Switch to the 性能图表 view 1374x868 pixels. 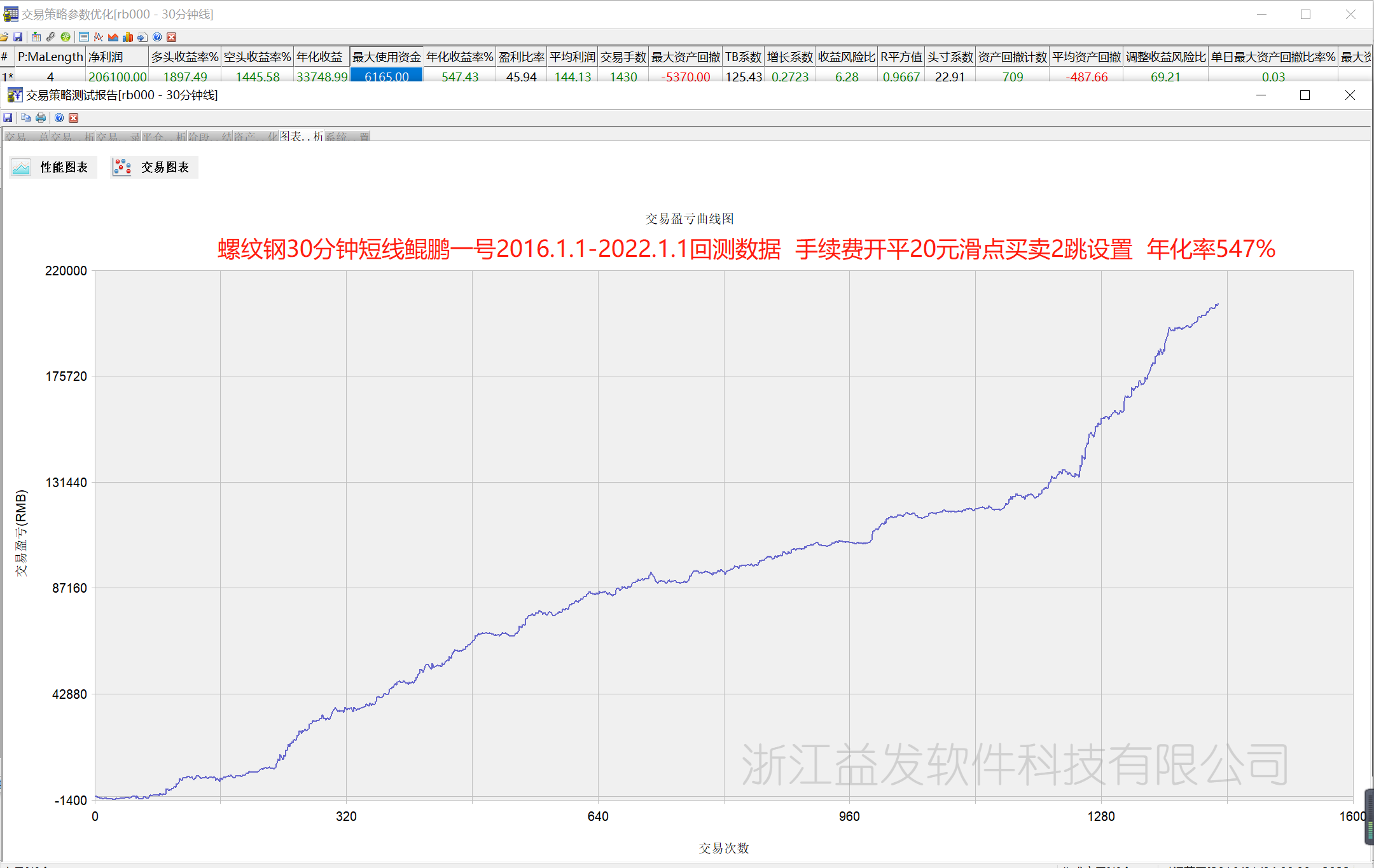pos(53,167)
